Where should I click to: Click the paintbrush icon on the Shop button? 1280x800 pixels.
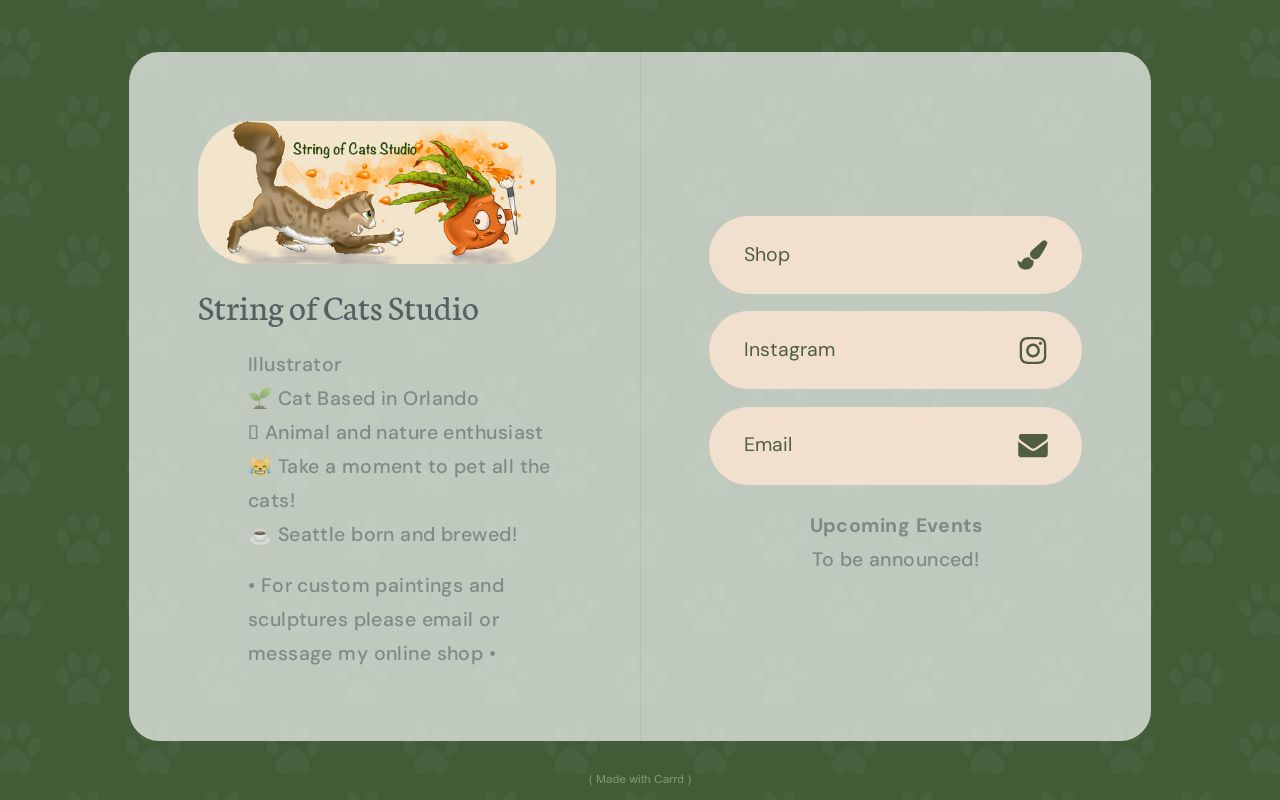[1032, 255]
